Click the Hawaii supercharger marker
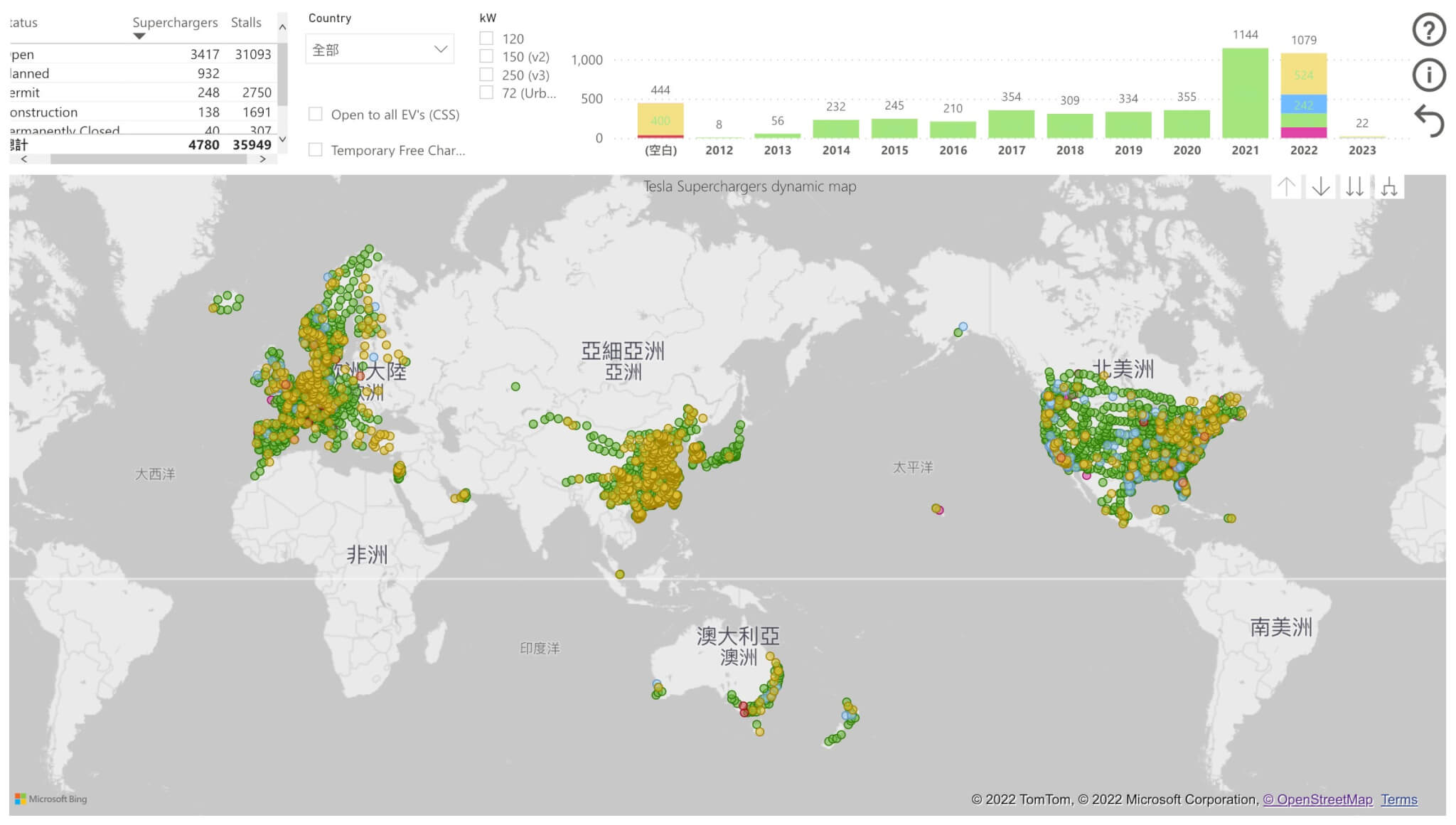Viewport: 1456px width, 825px height. pos(938,509)
